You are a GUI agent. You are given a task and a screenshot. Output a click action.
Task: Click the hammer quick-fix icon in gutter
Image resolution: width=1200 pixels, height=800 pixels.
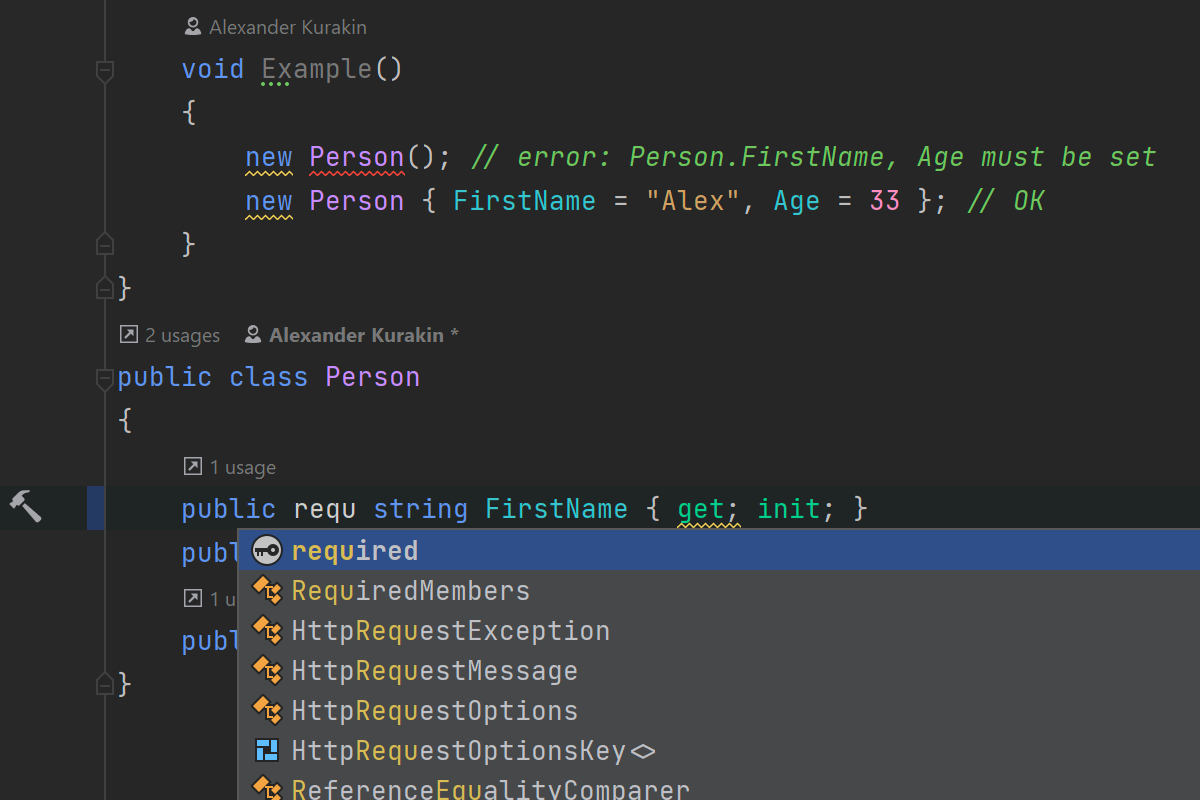25,506
